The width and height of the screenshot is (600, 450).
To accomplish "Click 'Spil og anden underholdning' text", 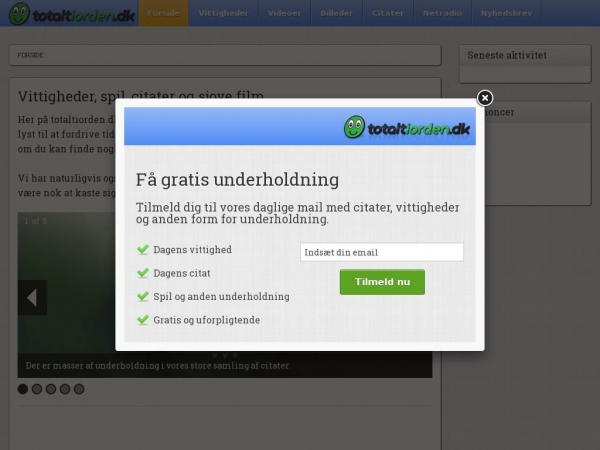I will (222, 297).
